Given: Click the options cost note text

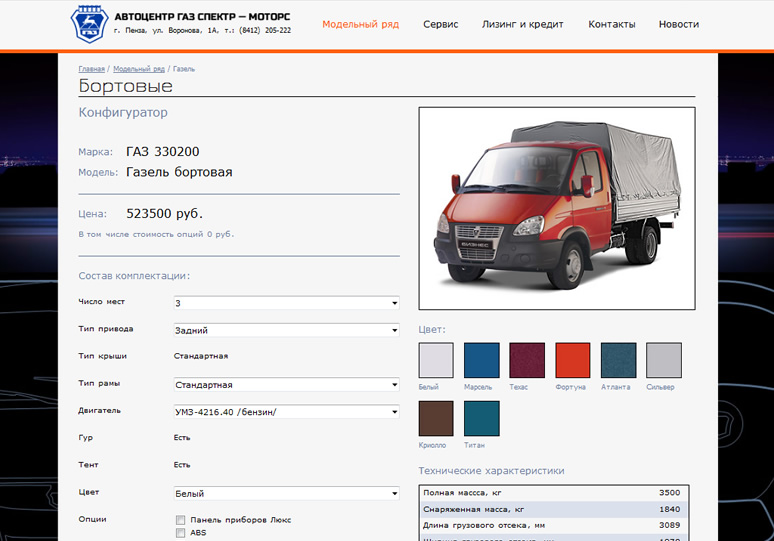Looking at the screenshot, I should [x=156, y=234].
